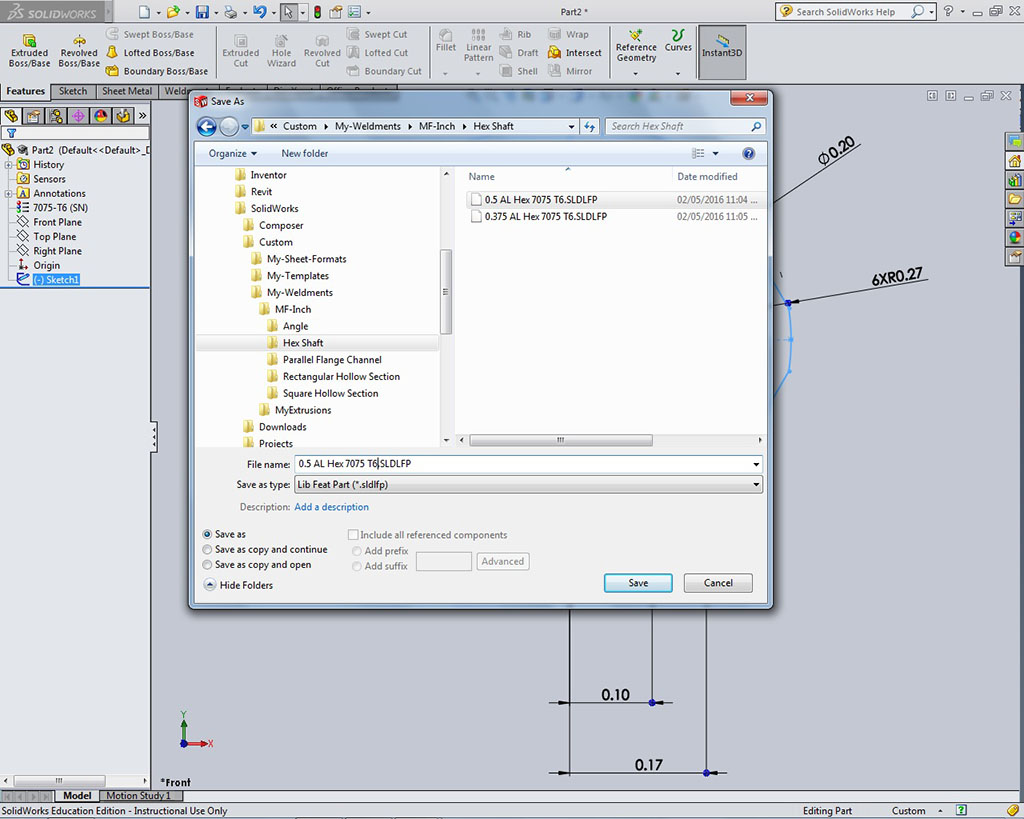Image resolution: width=1024 pixels, height=819 pixels.
Task: Open the Reference Geometry tool
Action: (x=636, y=46)
